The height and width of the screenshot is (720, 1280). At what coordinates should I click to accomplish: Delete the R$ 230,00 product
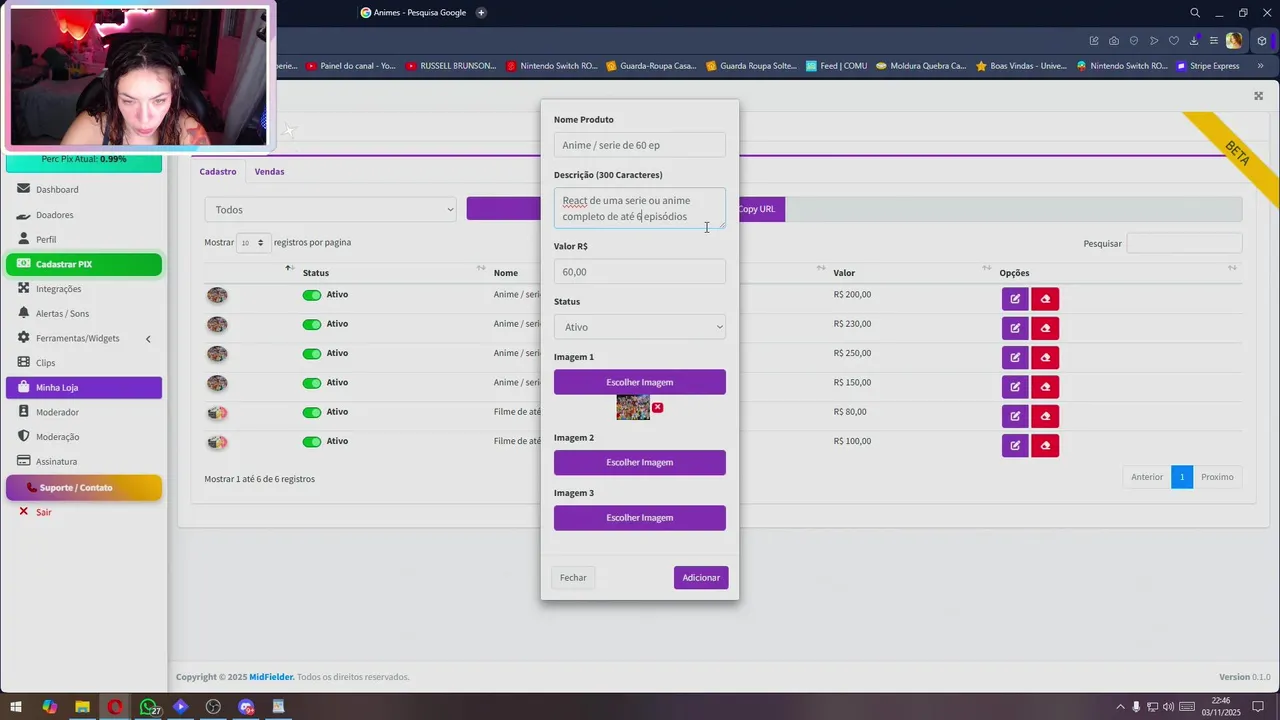1045,328
